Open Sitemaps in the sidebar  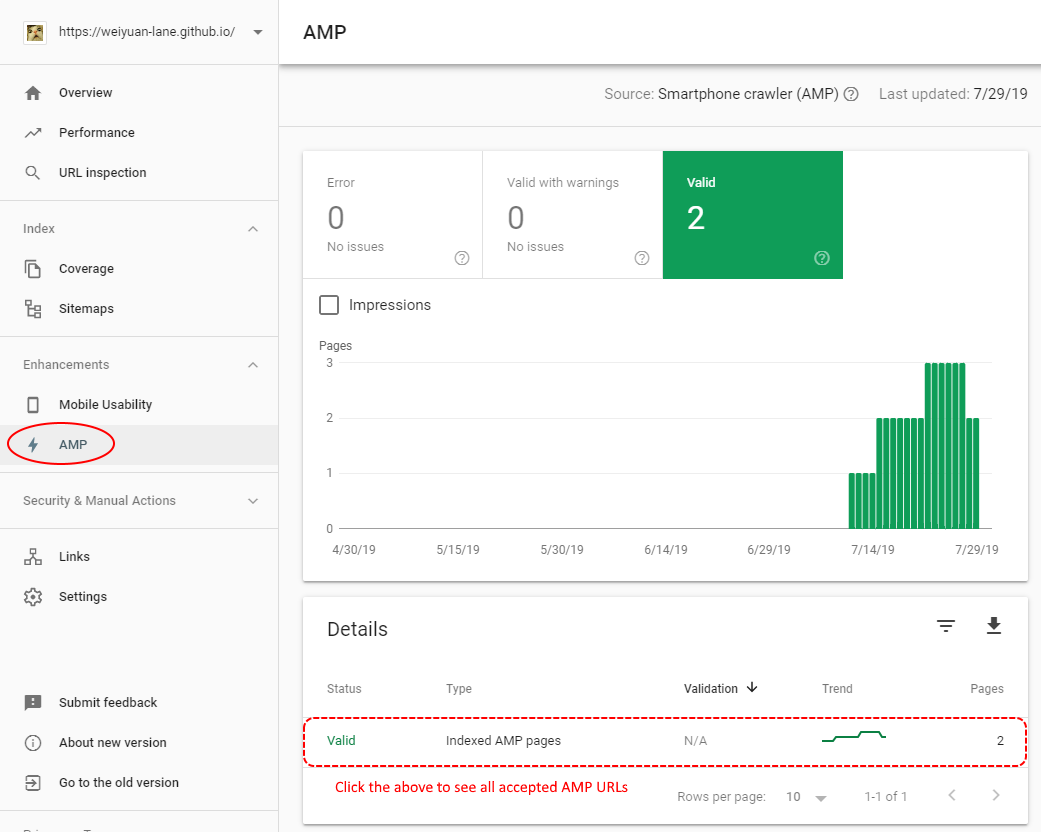[86, 309]
